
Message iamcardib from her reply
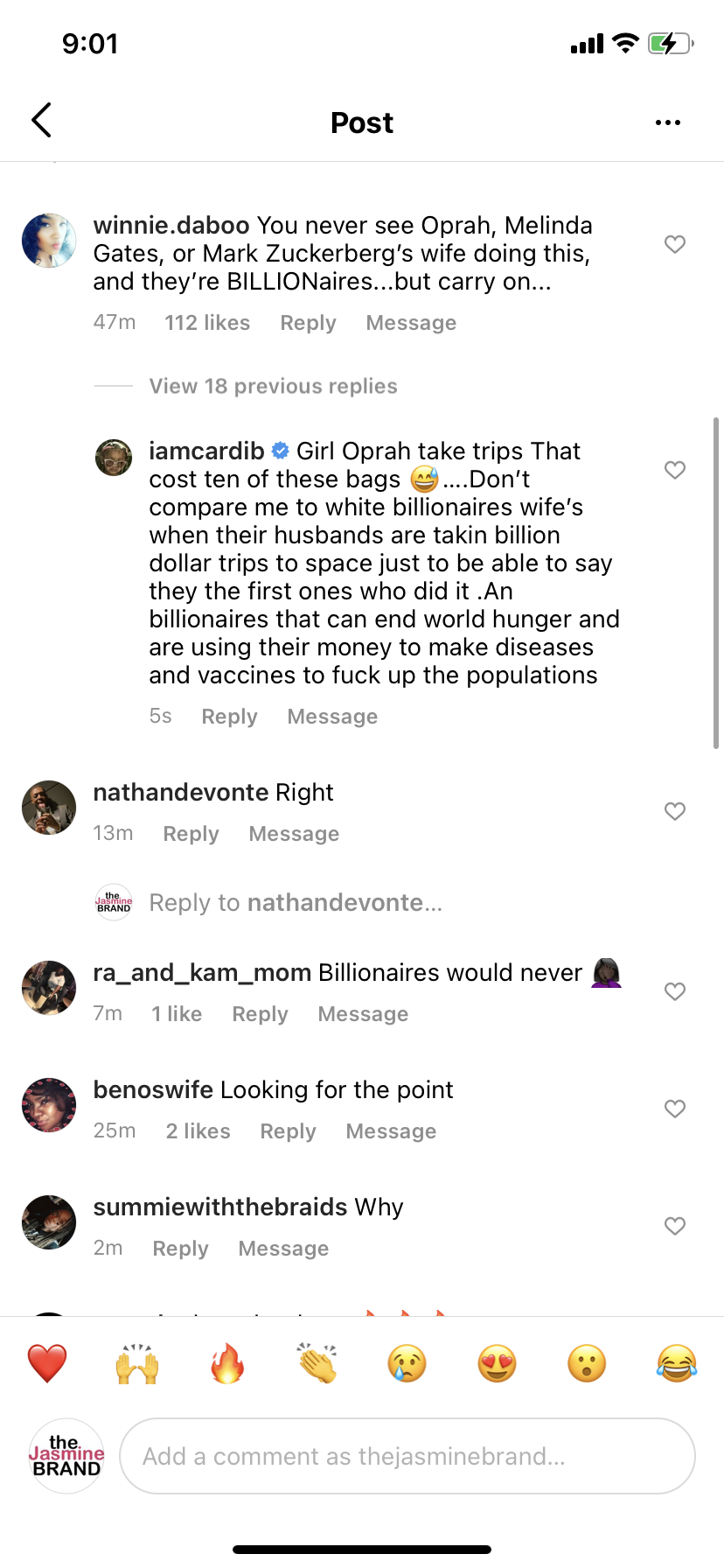332,717
